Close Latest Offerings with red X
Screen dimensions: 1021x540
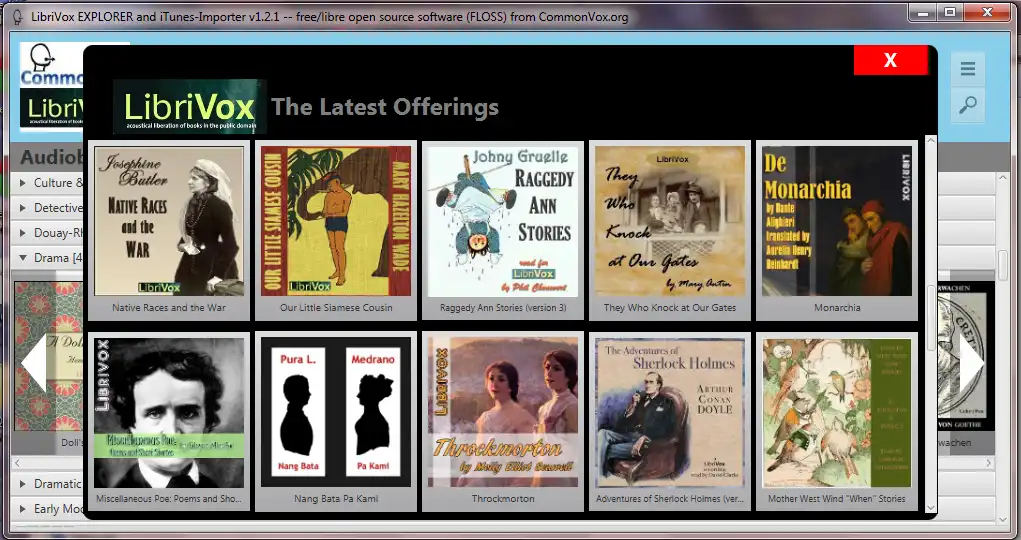[890, 61]
